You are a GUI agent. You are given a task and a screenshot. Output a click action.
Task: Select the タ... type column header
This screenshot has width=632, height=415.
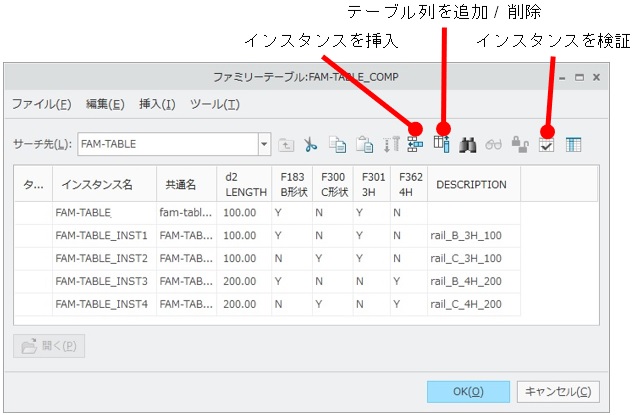tap(33, 184)
